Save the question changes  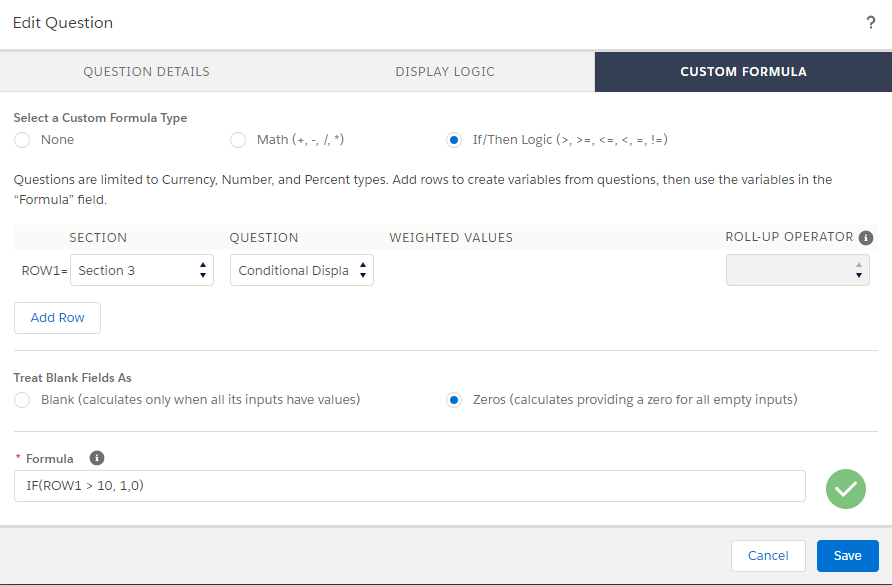coord(848,555)
